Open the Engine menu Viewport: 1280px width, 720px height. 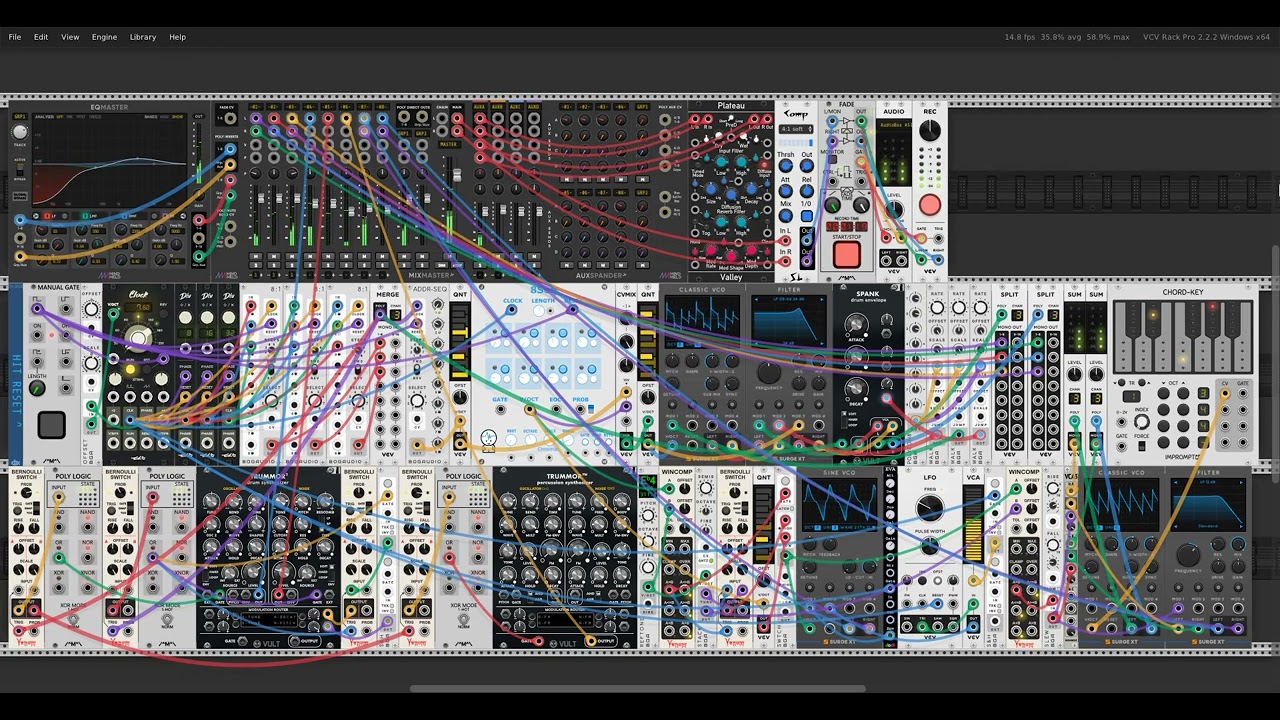pos(104,37)
